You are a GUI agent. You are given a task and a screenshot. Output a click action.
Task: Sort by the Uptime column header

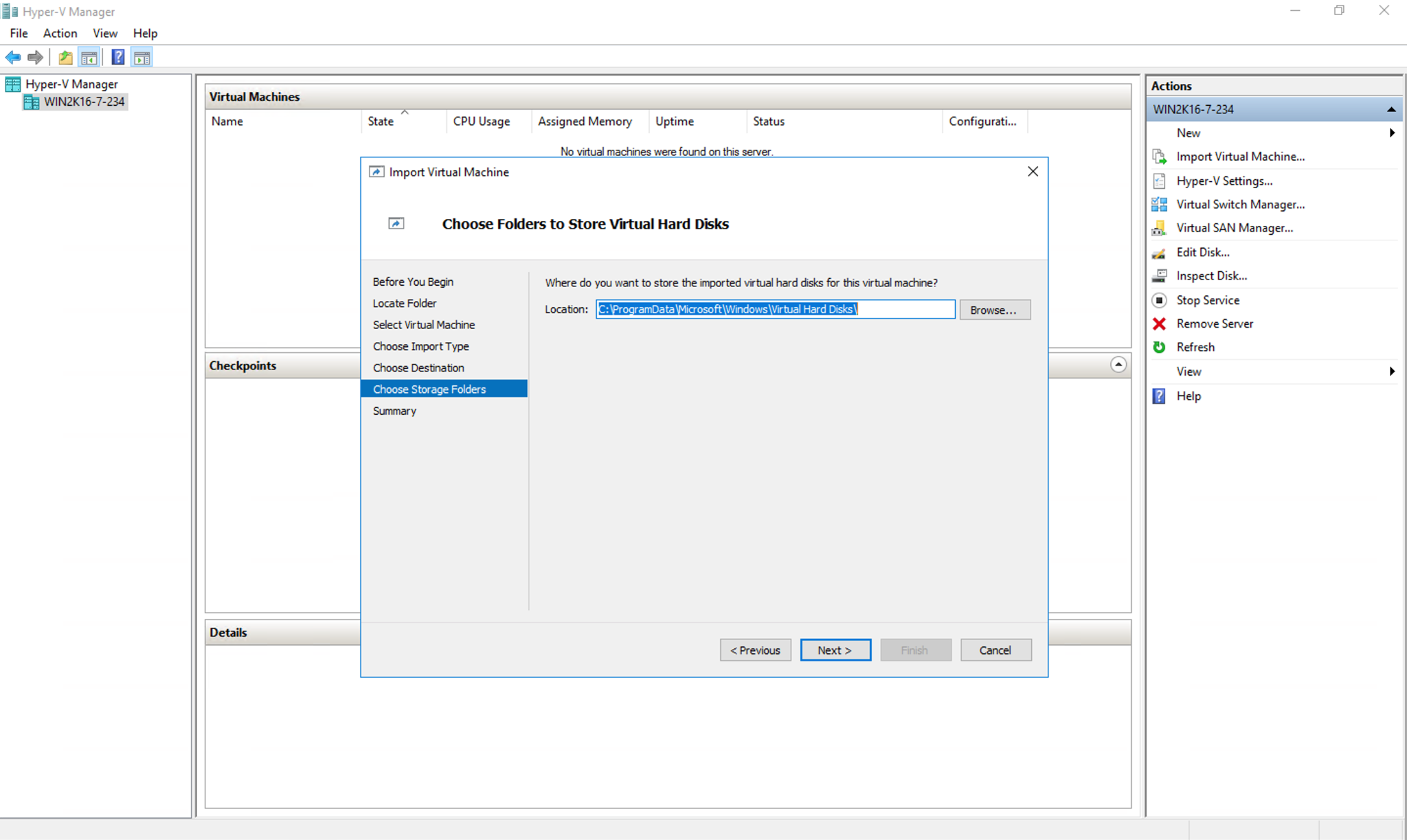(x=697, y=122)
